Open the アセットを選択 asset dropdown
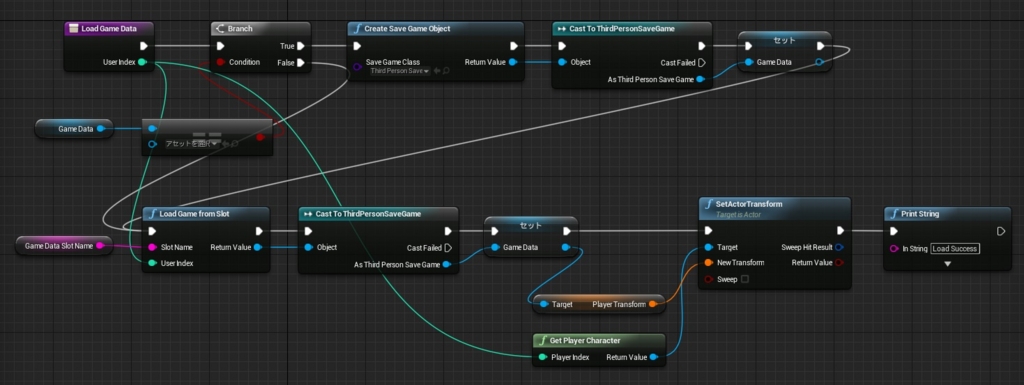This screenshot has width=1024, height=385. pos(191,144)
